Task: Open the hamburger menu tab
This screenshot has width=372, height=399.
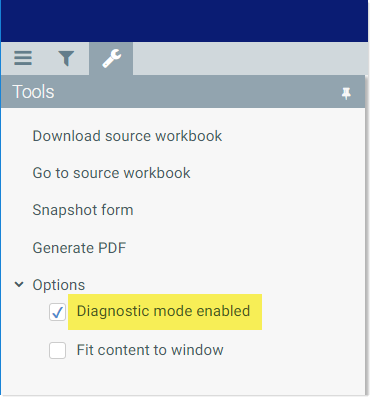Action: pyautogui.click(x=23, y=58)
